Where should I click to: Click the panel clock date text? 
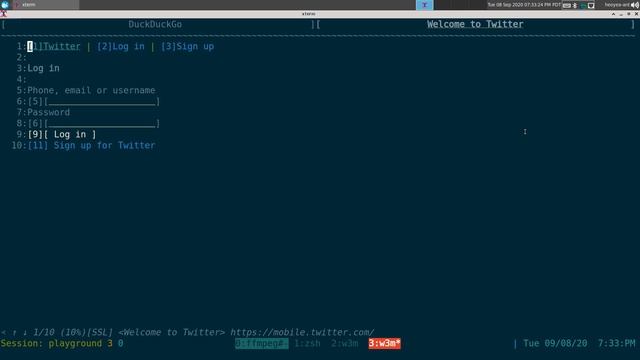point(524,5)
